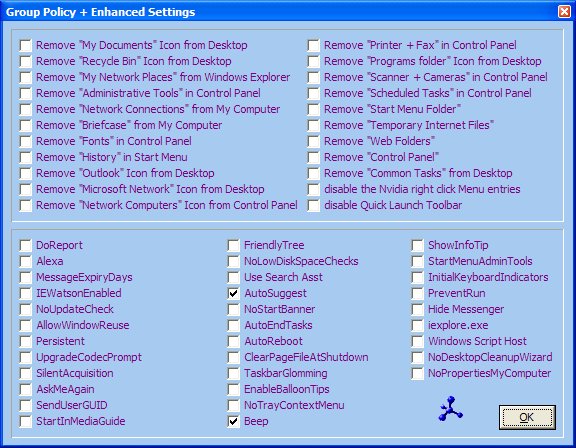Viewport: 576px width, 448px height.
Task: Check the Remove "Control Panel" box
Action: 313,157
